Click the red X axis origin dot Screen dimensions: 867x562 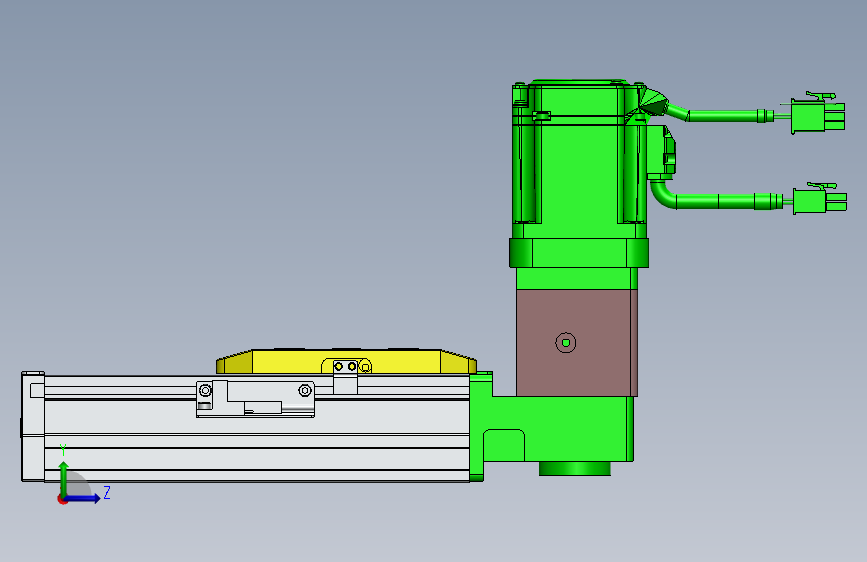tap(62, 499)
